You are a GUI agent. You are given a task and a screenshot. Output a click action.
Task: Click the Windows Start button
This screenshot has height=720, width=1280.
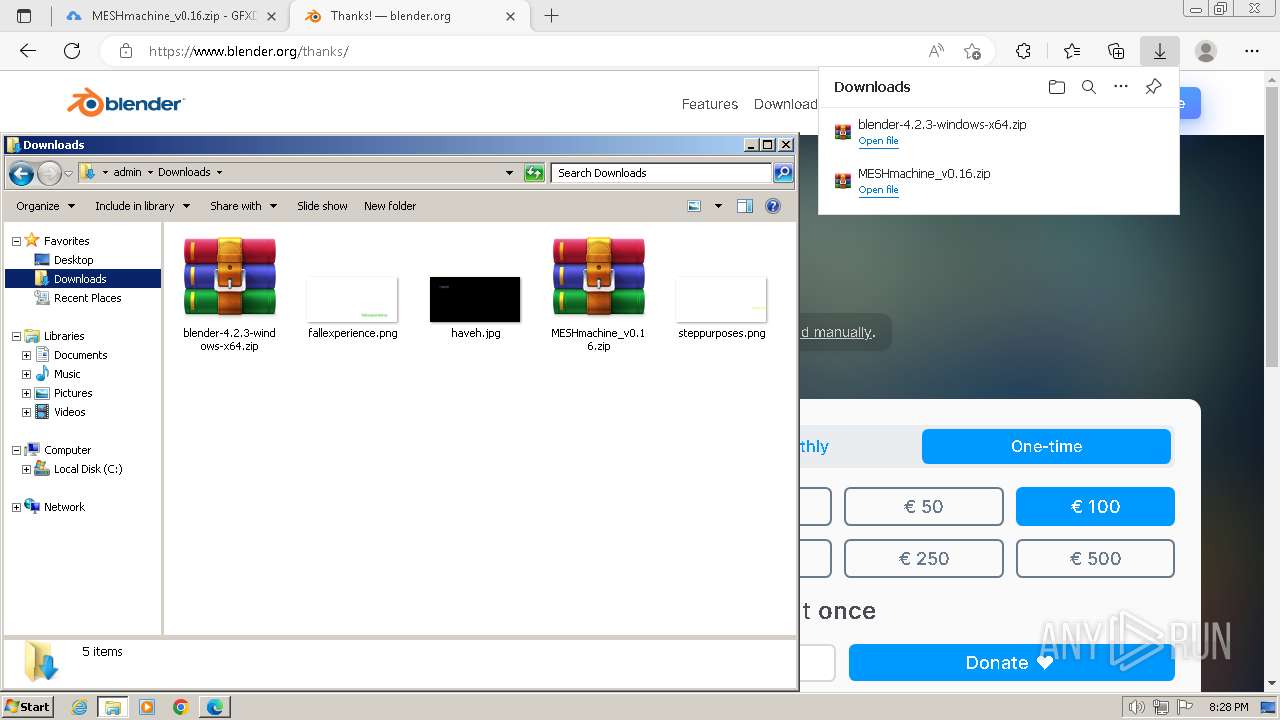pyautogui.click(x=27, y=707)
